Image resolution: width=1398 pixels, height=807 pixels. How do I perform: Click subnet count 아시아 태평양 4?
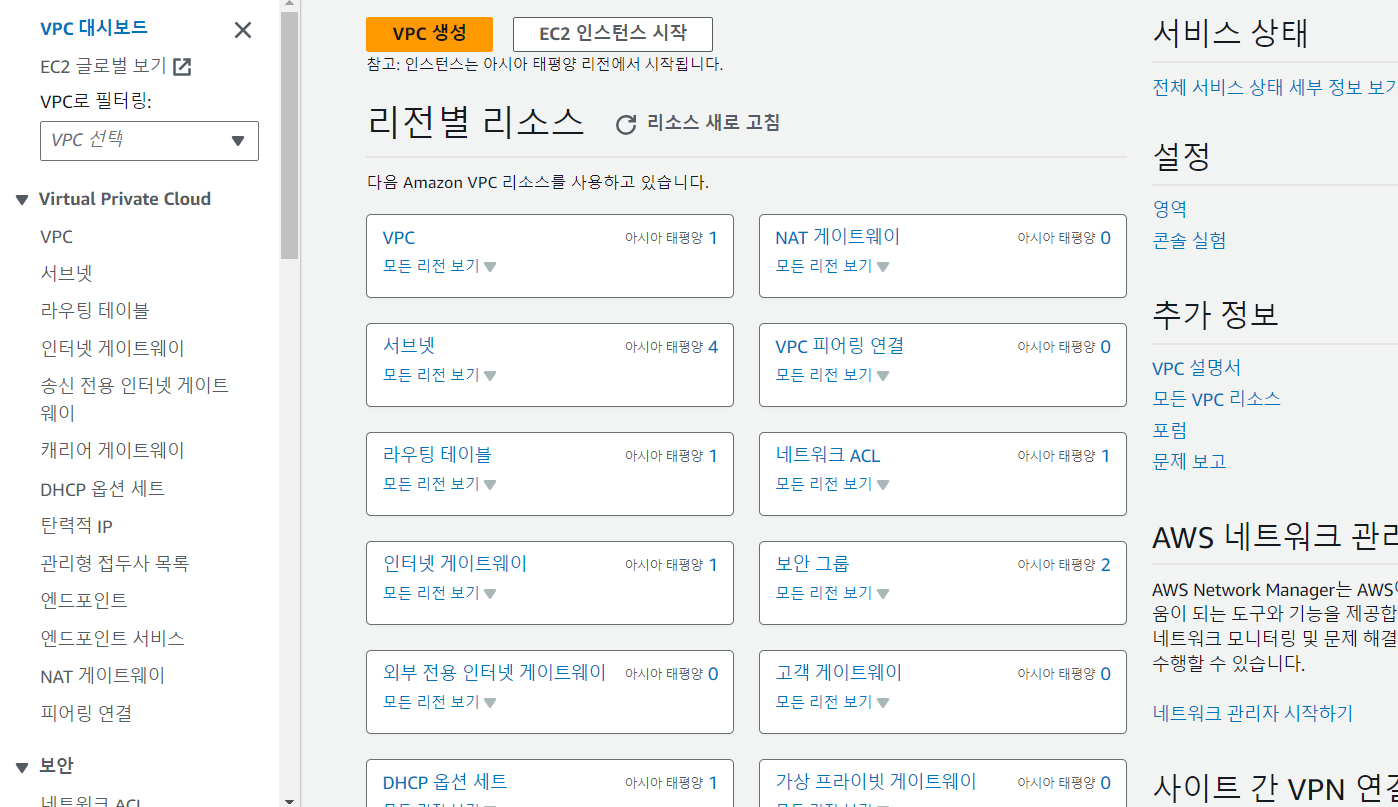tap(671, 347)
